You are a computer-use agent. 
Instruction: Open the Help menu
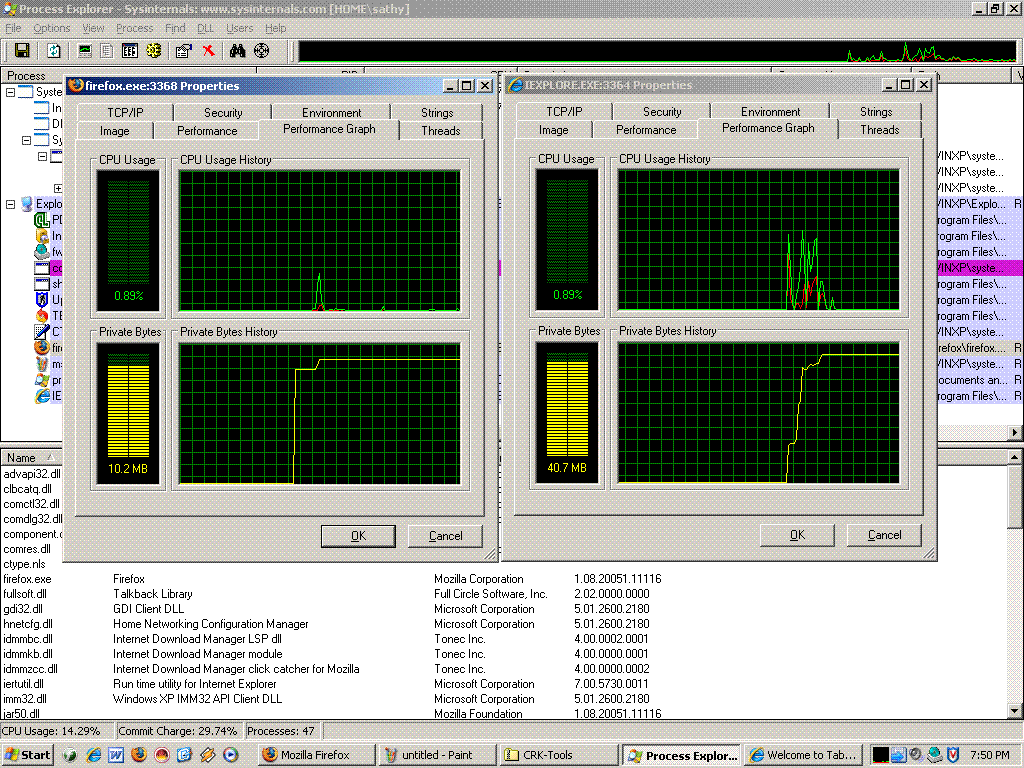276,28
